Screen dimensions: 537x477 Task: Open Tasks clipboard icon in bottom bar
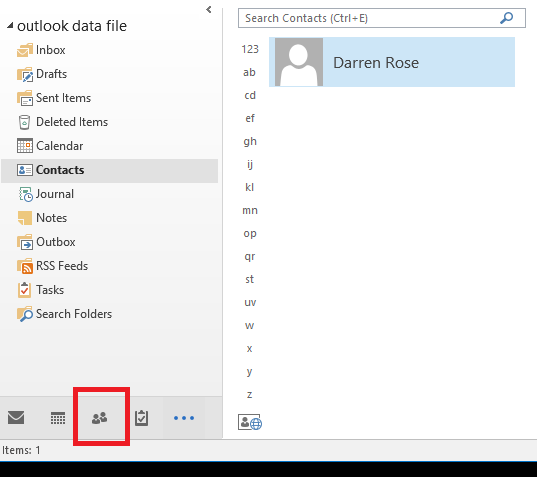pyautogui.click(x=141, y=418)
